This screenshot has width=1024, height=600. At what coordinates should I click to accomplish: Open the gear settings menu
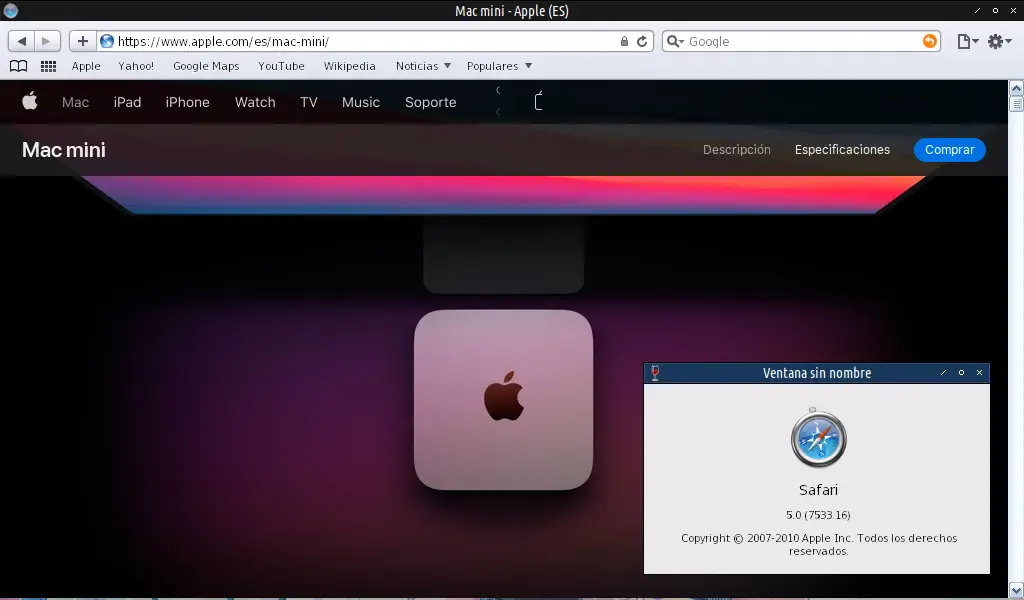point(999,41)
